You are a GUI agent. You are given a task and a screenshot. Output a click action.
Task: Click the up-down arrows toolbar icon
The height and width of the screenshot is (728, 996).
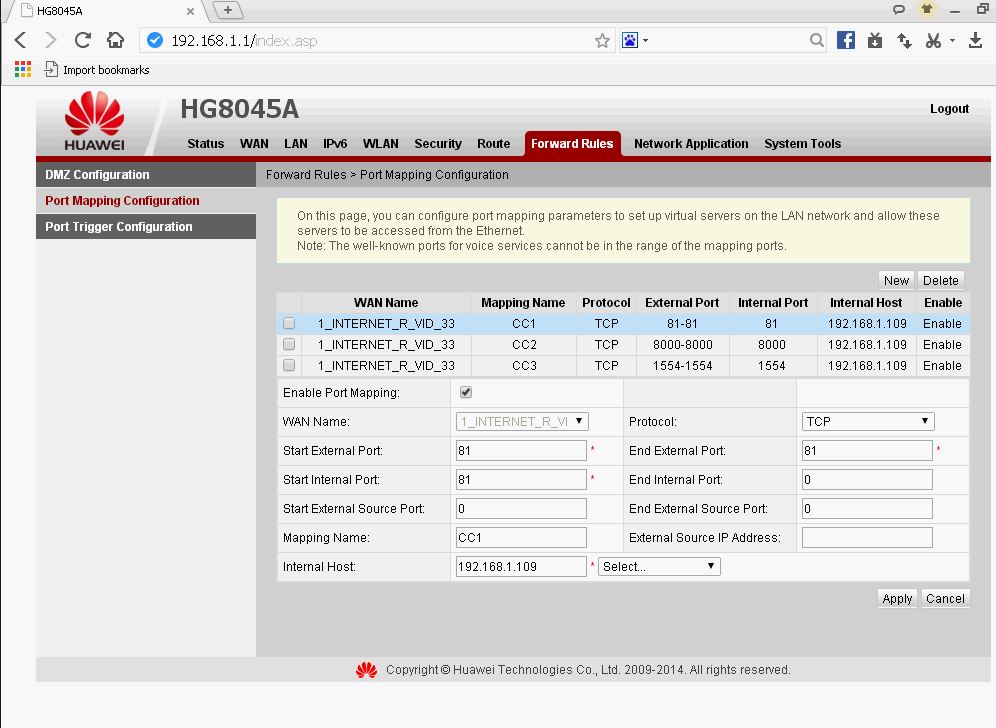(x=904, y=41)
